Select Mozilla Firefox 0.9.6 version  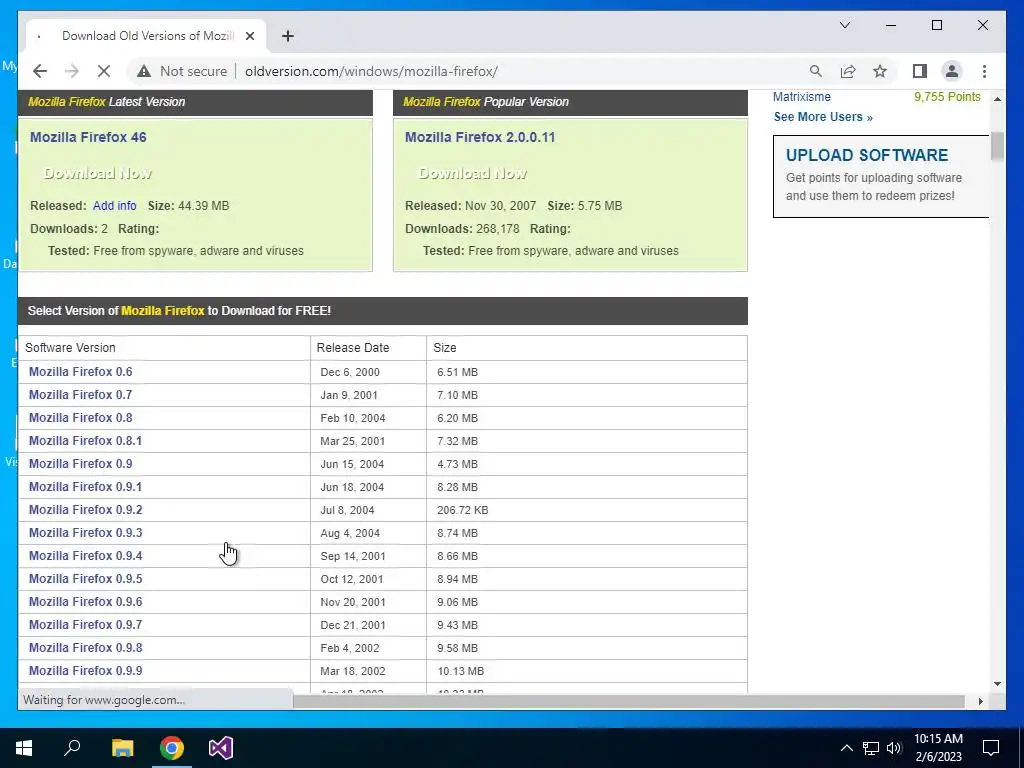(x=86, y=601)
